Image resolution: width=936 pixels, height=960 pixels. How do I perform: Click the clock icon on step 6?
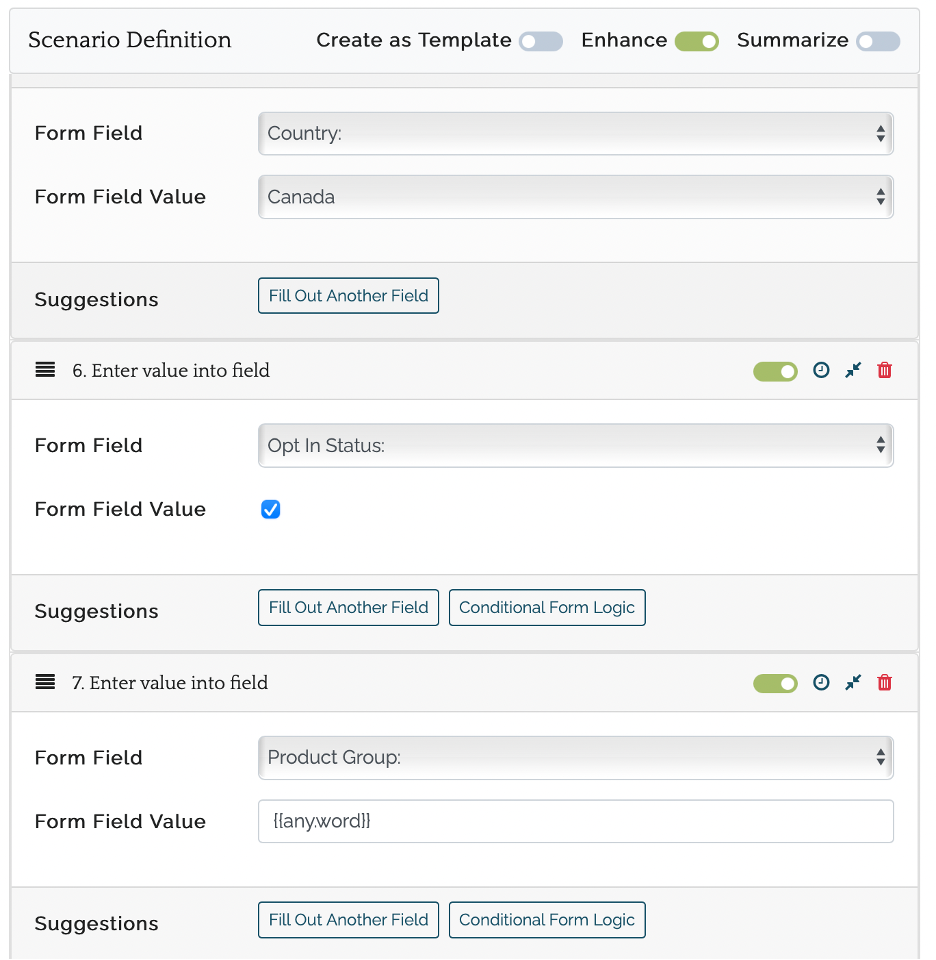point(821,371)
